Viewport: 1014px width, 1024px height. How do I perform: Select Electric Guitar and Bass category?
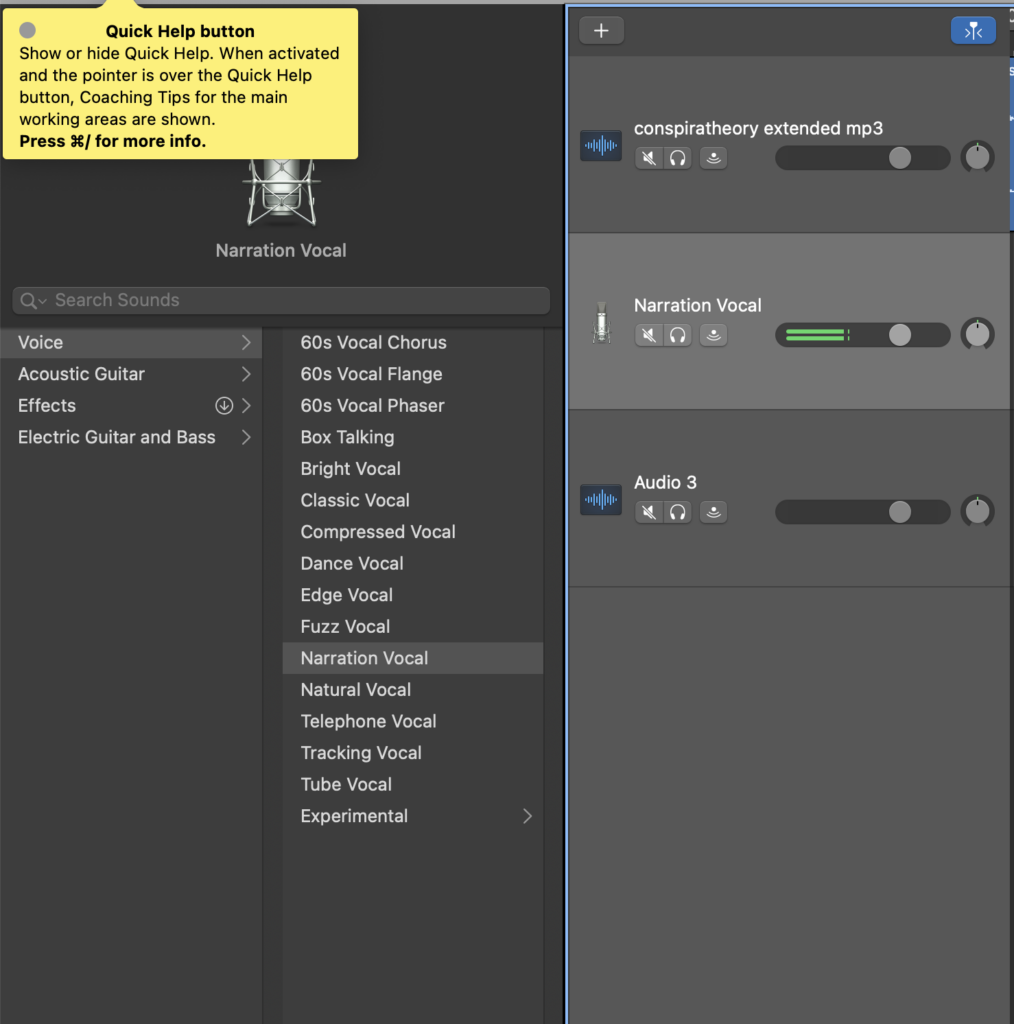[131, 437]
